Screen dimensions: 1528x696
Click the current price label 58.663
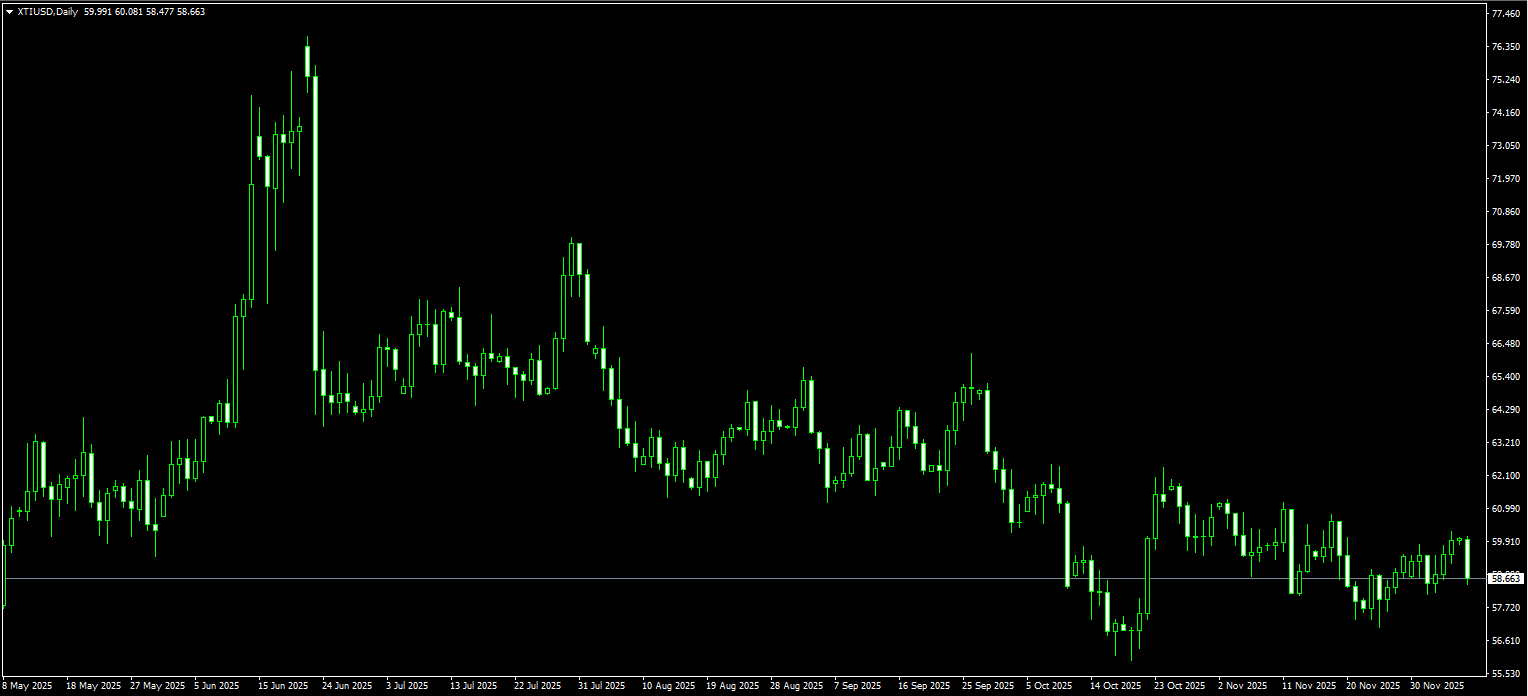[1505, 579]
